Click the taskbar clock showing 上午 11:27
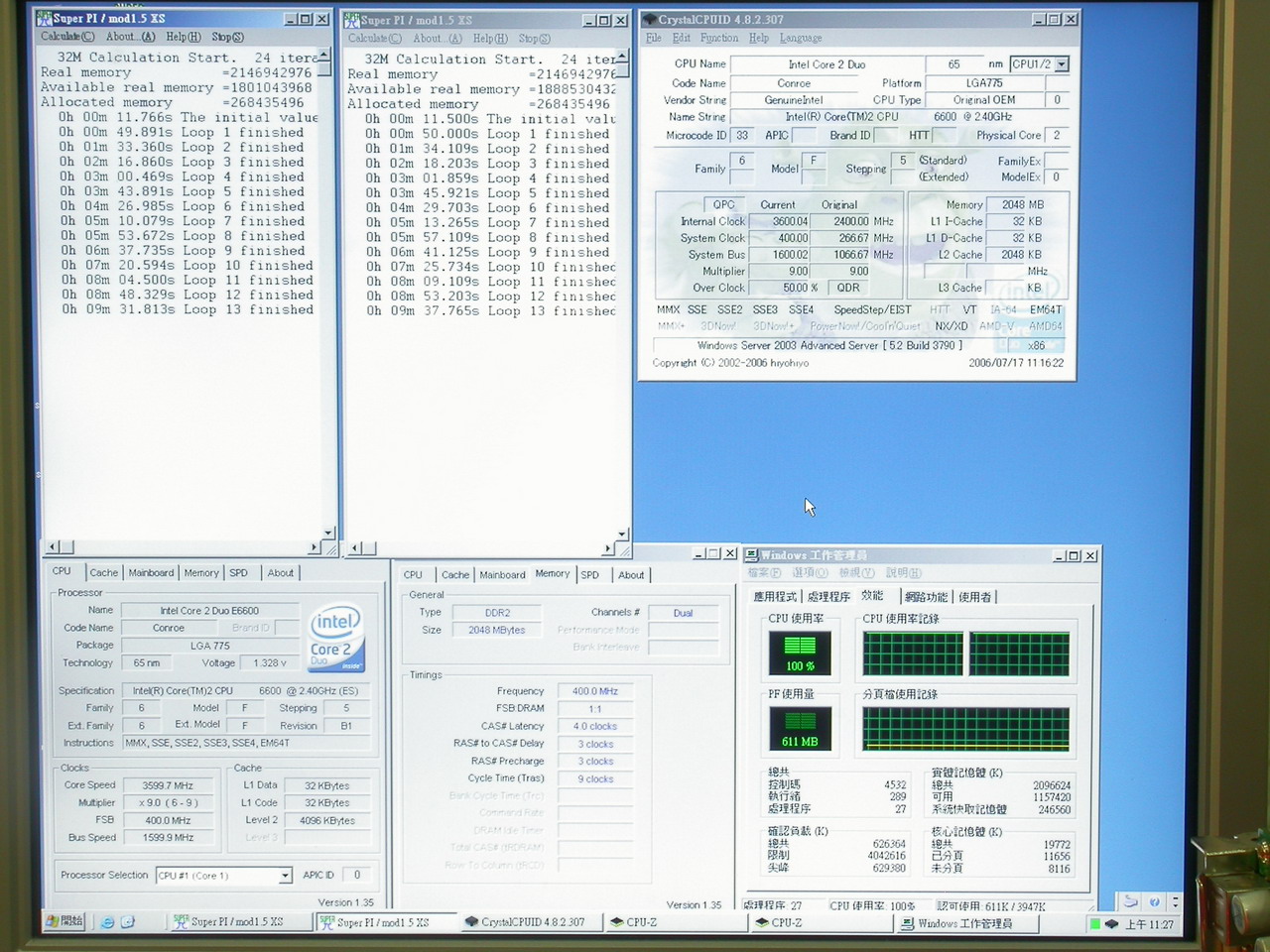1270x952 pixels. coord(1149,924)
